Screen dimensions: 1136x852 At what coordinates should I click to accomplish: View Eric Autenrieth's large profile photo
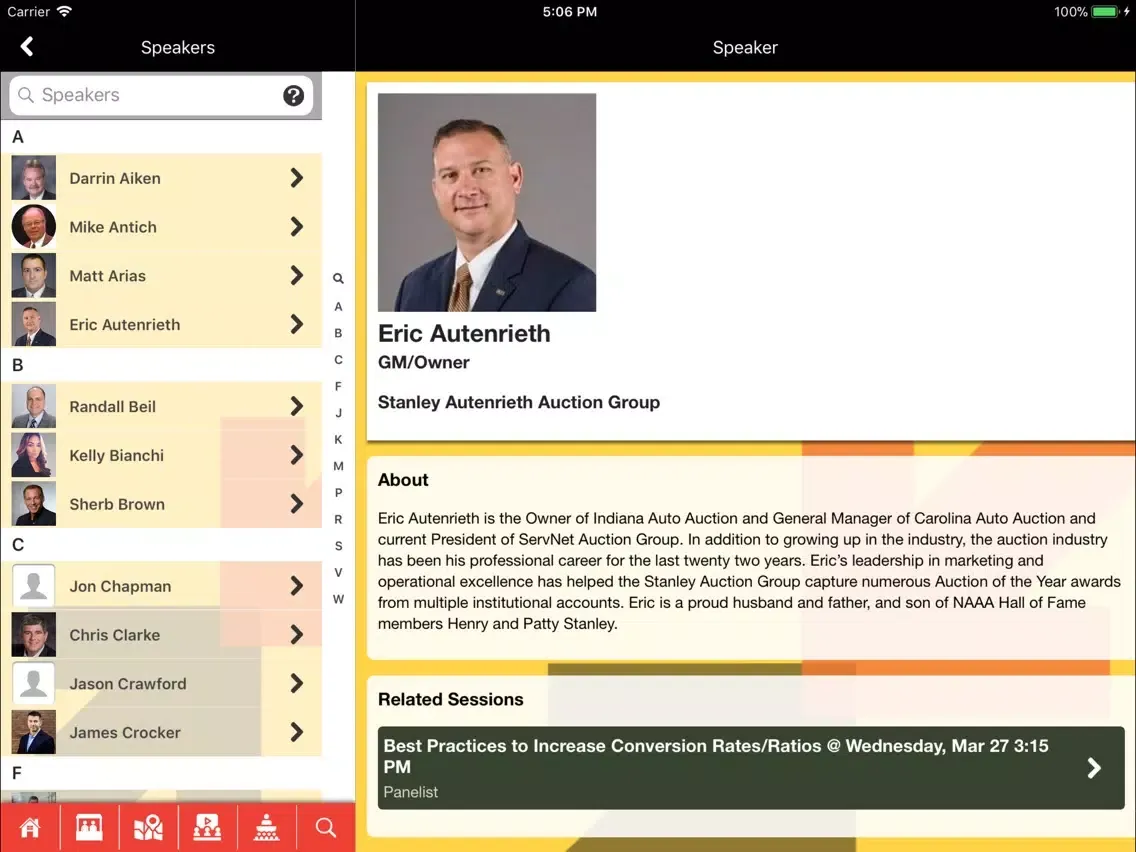487,202
